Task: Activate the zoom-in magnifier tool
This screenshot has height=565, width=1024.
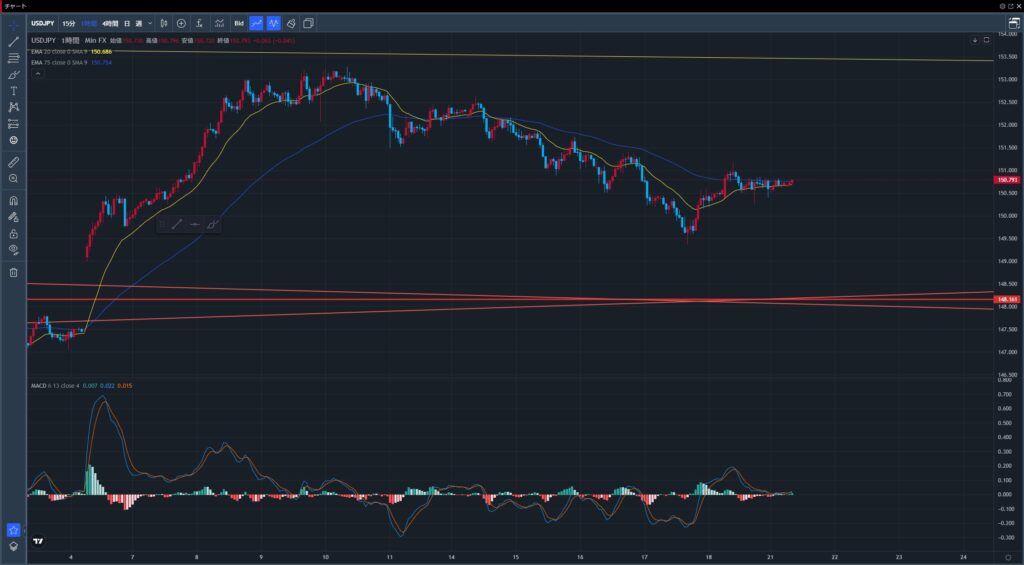Action: point(14,178)
